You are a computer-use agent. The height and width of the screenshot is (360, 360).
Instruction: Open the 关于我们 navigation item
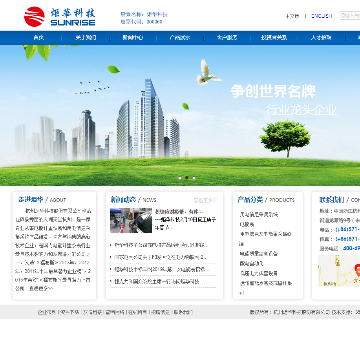[x=86, y=38]
